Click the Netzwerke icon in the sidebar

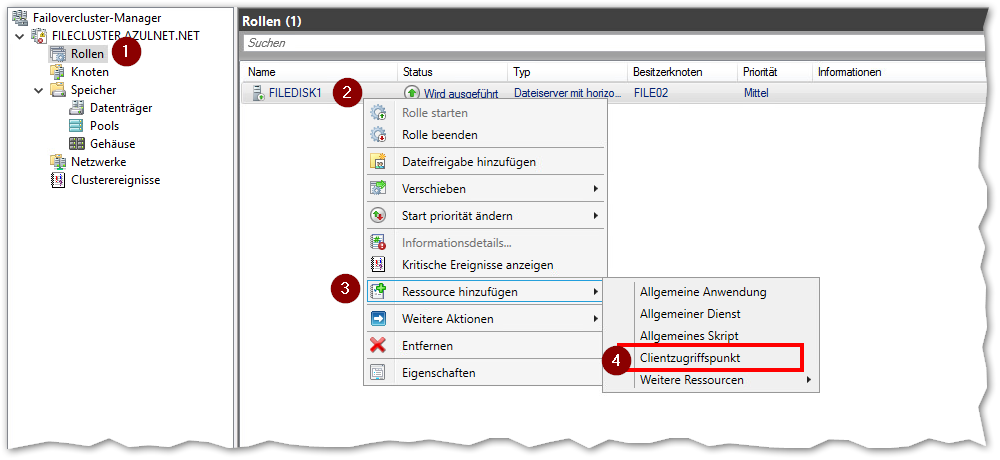click(x=58, y=162)
